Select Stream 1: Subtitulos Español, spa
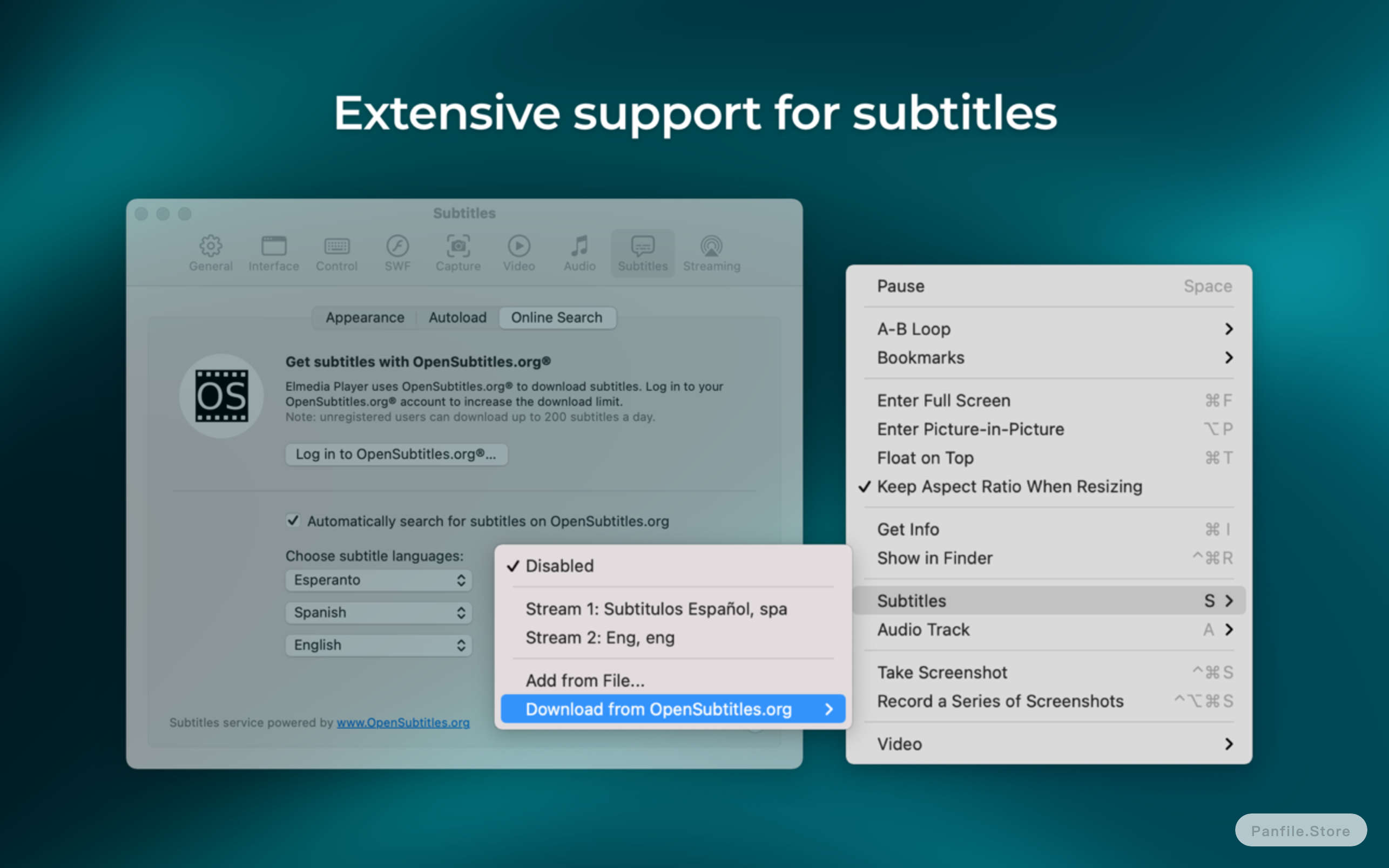Screen dimensions: 1389x868 pos(673,608)
